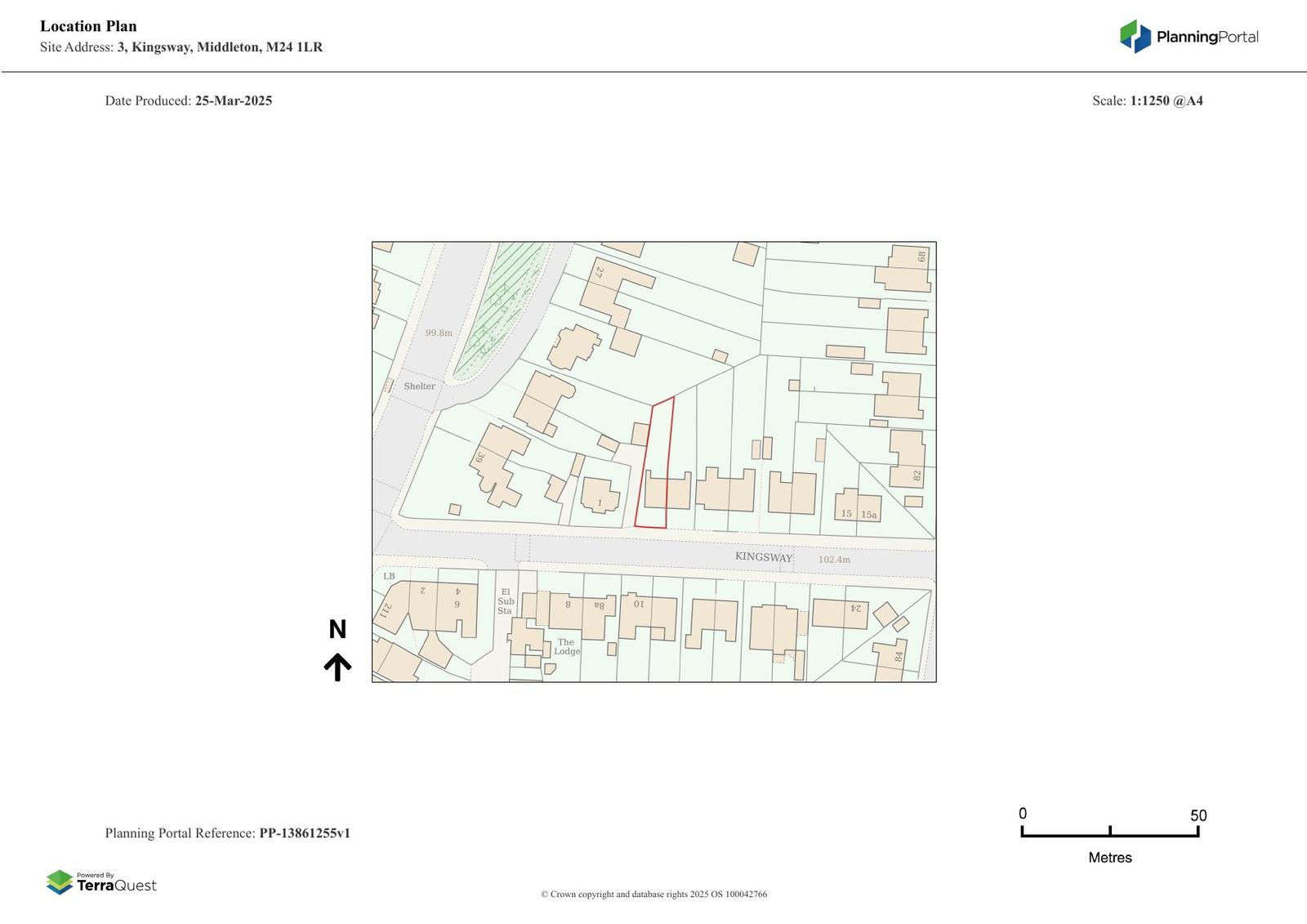Click the 99.8m spot height label
Screen dimensions: 1307x924
(x=439, y=333)
